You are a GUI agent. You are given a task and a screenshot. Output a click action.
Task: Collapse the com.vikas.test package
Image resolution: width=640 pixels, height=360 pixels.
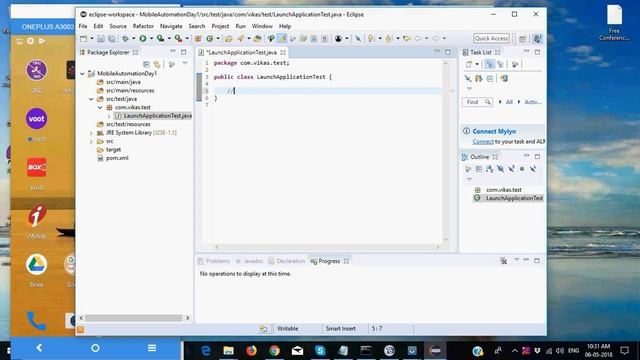point(100,107)
